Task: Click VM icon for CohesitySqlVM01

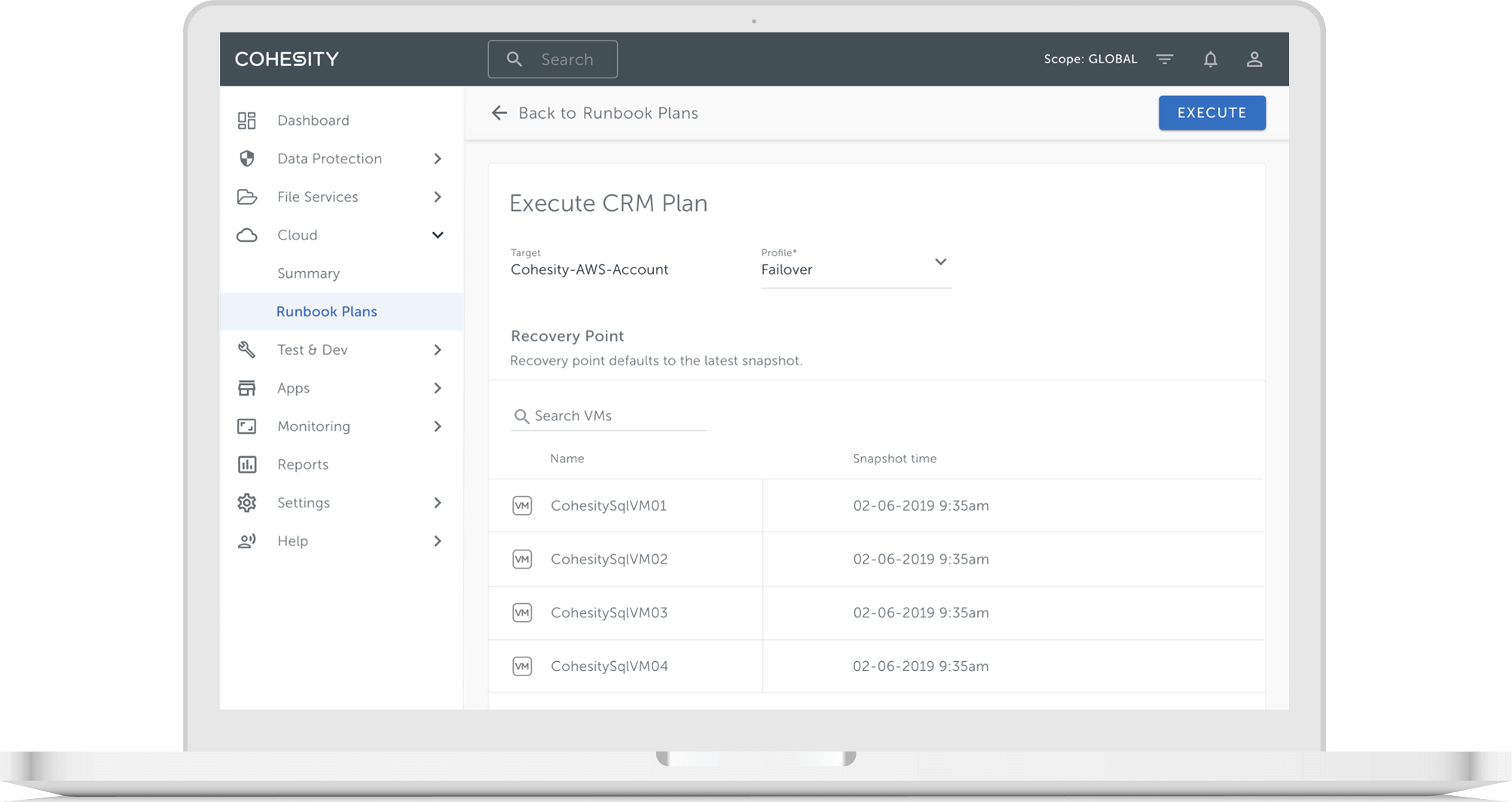Action: pos(522,505)
